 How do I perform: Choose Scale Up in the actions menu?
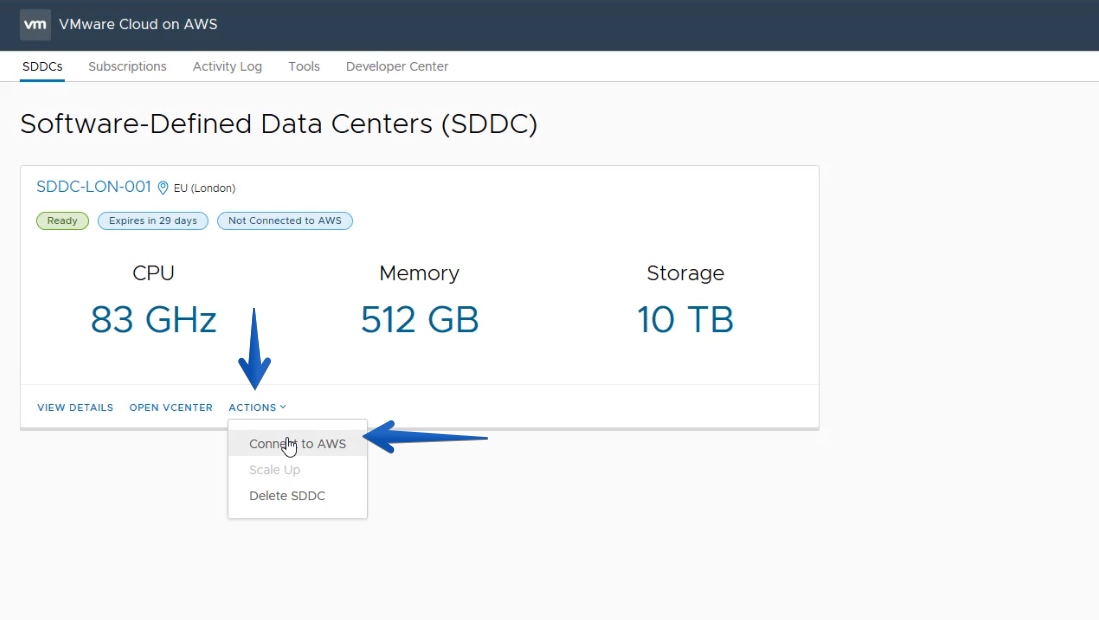[x=297, y=470]
